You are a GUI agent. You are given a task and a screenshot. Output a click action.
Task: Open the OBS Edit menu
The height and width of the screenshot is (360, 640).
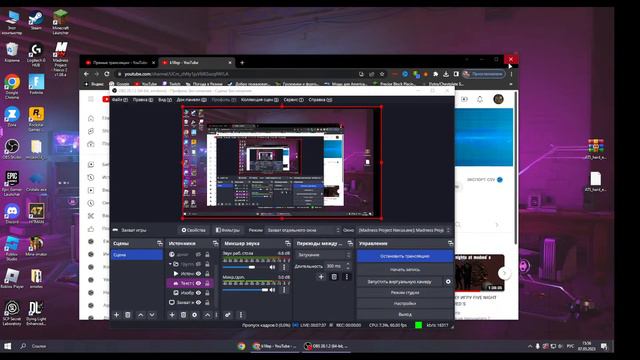(x=143, y=100)
